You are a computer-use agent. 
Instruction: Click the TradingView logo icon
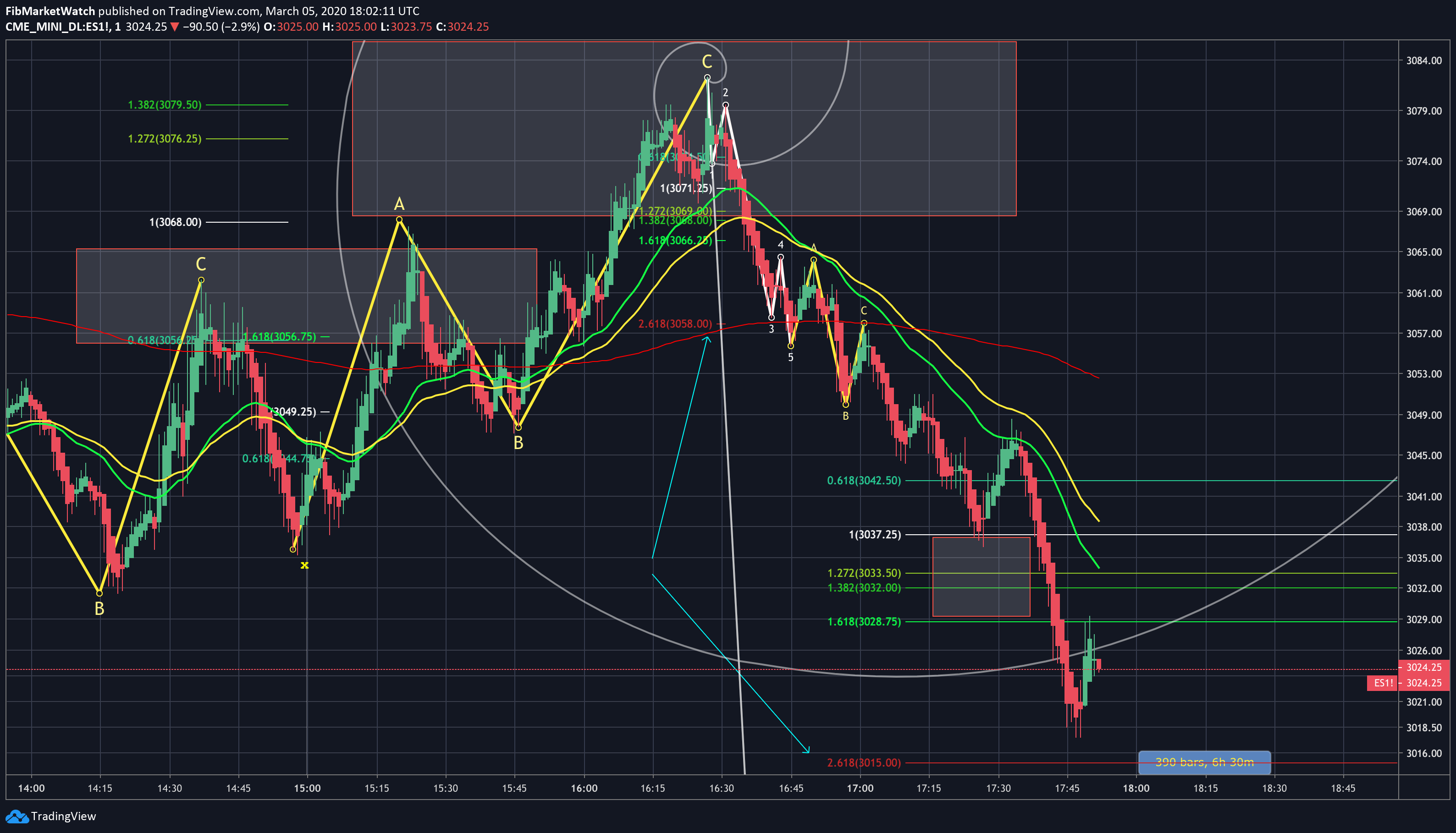(x=16, y=817)
